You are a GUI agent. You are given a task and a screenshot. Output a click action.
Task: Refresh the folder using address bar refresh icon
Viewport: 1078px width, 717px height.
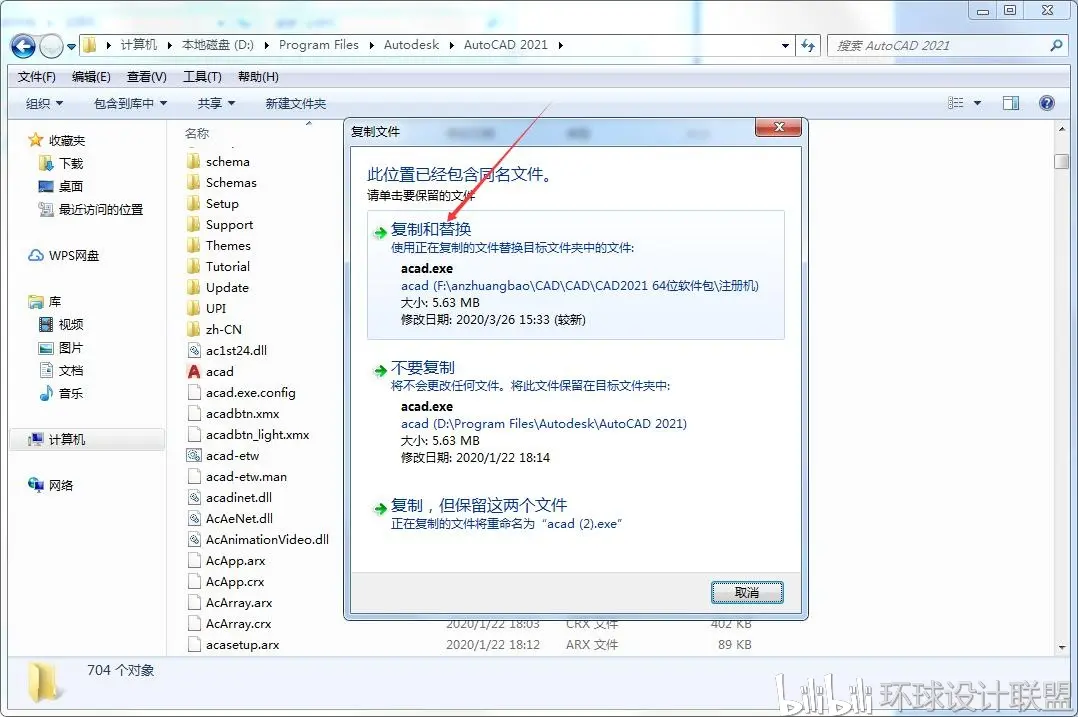click(x=808, y=45)
